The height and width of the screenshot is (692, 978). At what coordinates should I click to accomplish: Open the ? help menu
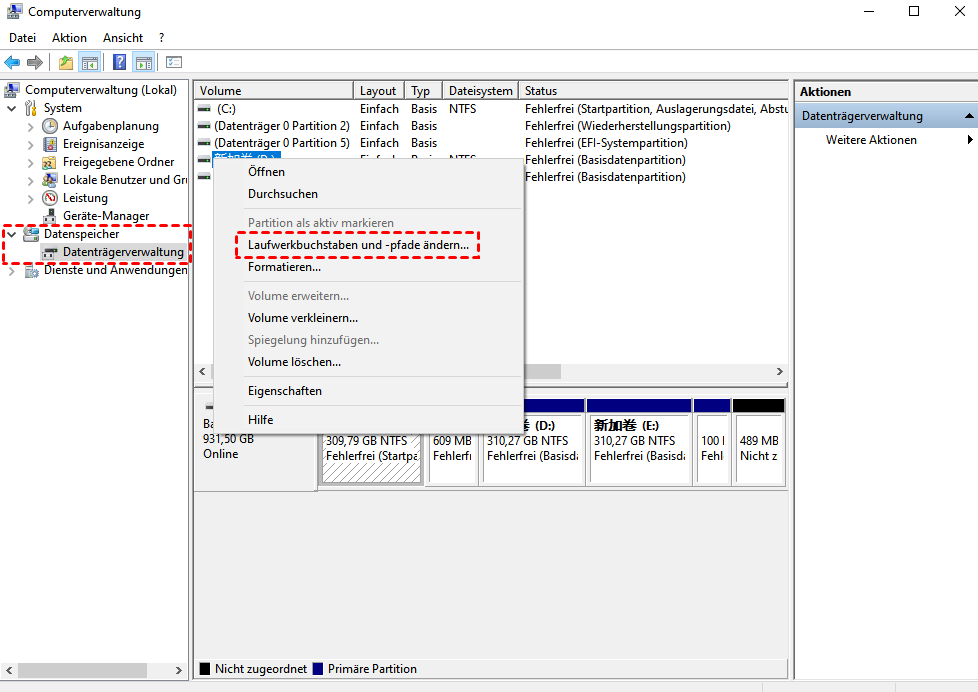point(162,38)
